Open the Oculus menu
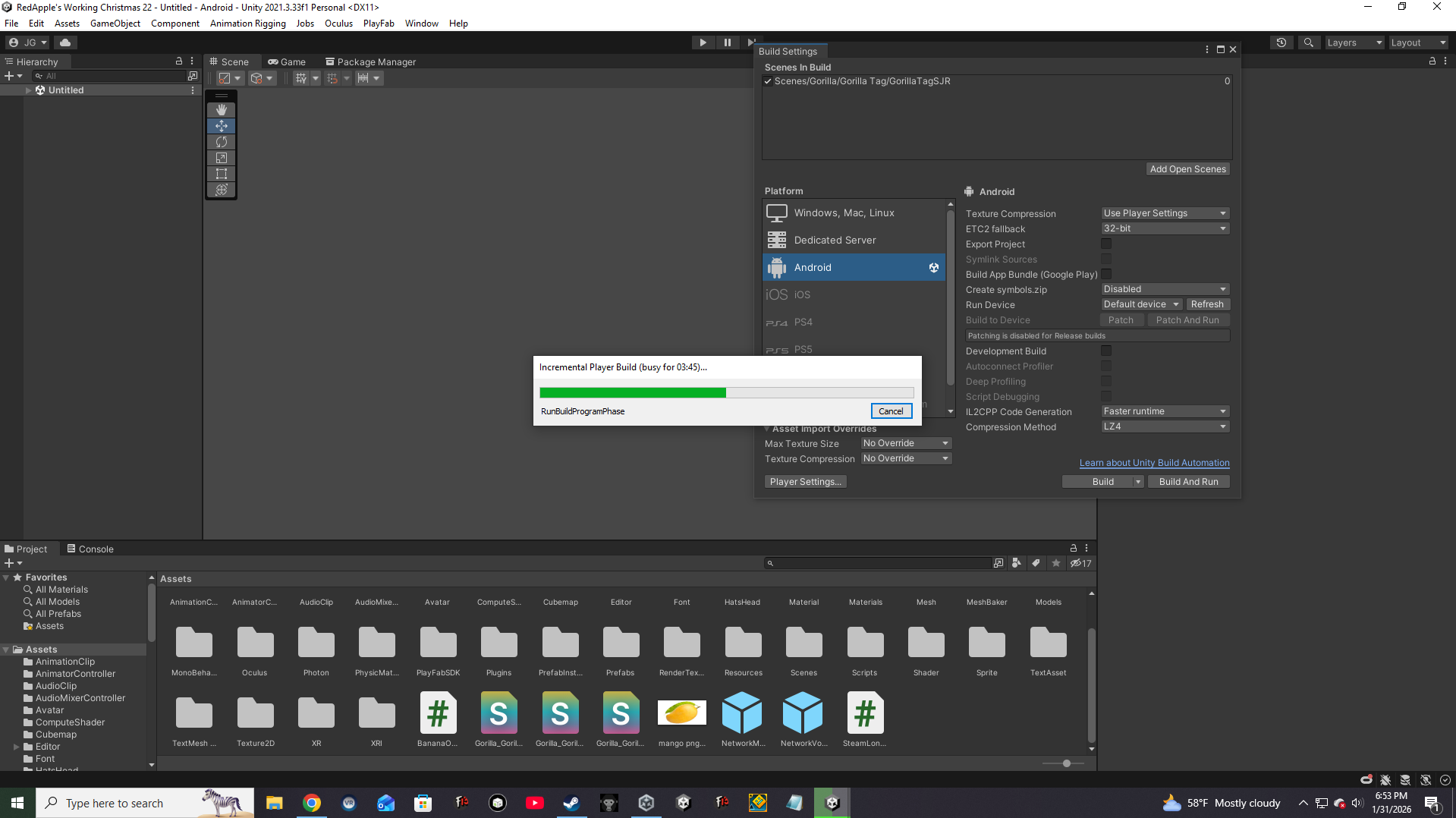Screen dimensions: 1456x818 coord(338,24)
